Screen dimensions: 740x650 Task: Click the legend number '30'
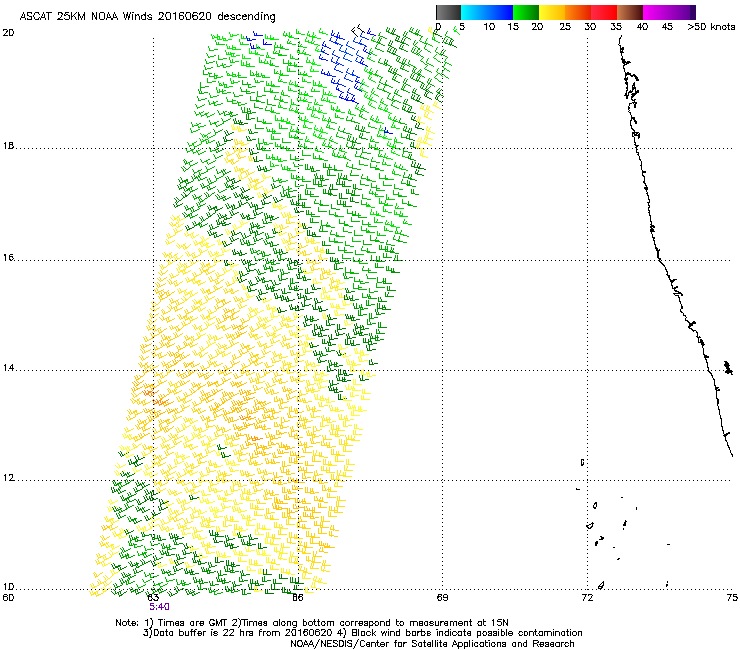pyautogui.click(x=590, y=27)
